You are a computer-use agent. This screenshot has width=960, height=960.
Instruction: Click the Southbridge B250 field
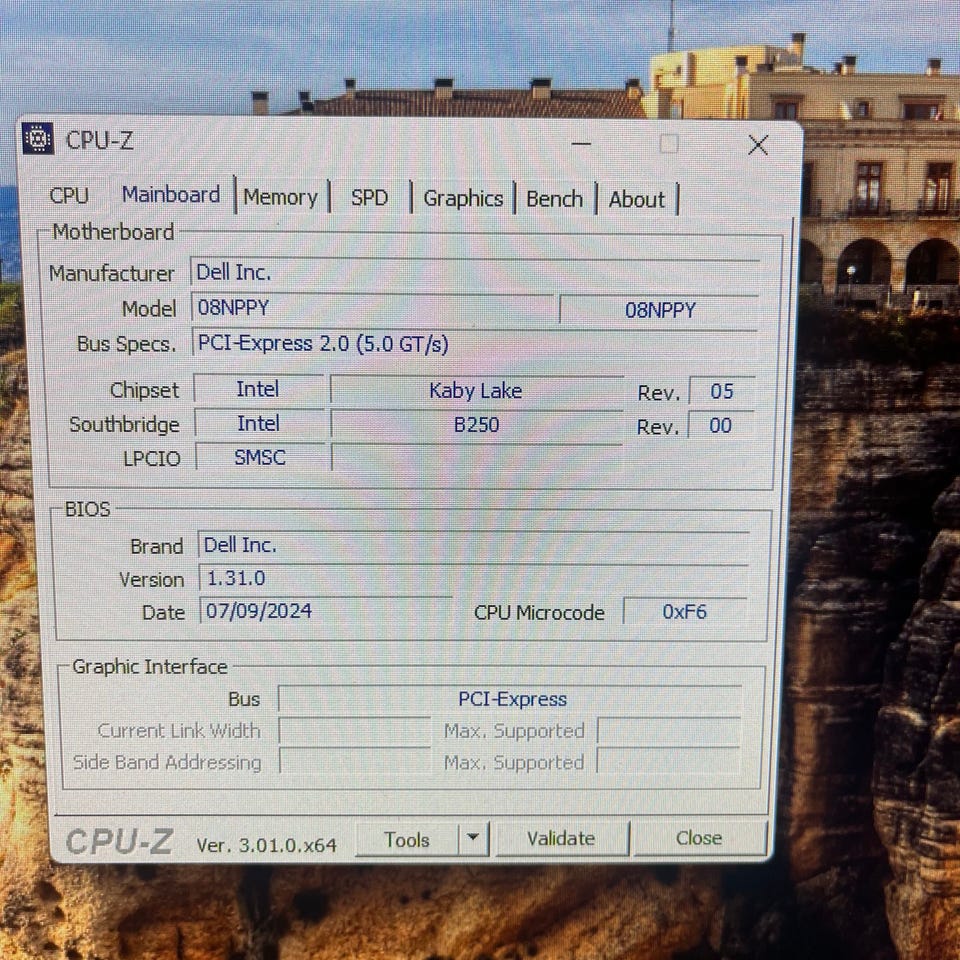click(x=476, y=425)
